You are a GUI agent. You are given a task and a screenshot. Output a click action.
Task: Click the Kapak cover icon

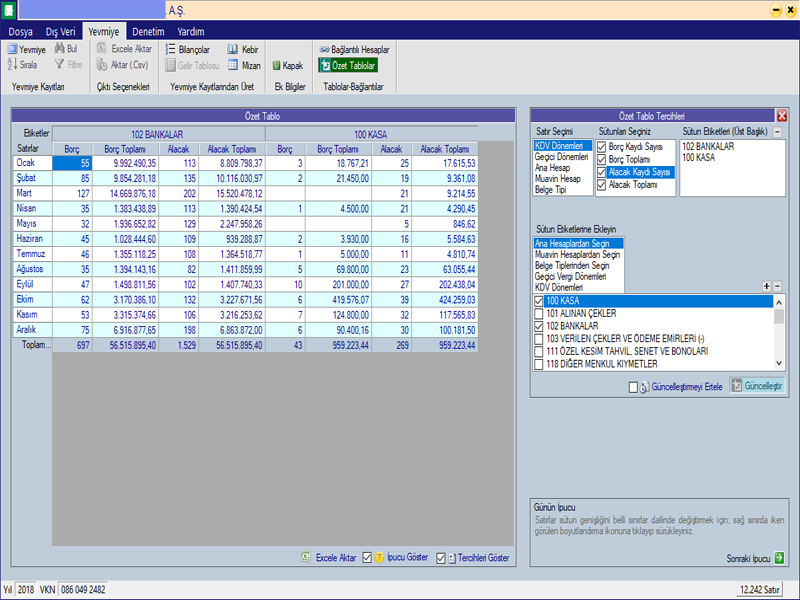tap(276, 65)
